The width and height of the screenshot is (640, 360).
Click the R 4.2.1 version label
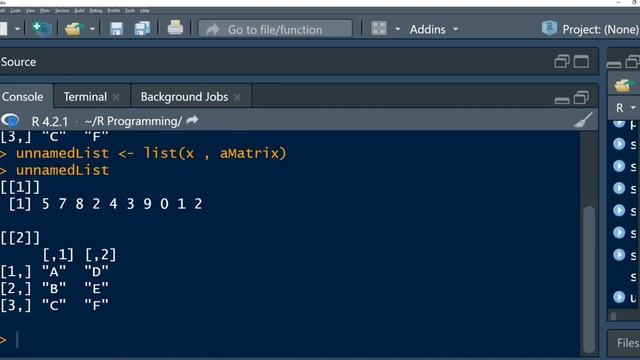click(x=50, y=121)
